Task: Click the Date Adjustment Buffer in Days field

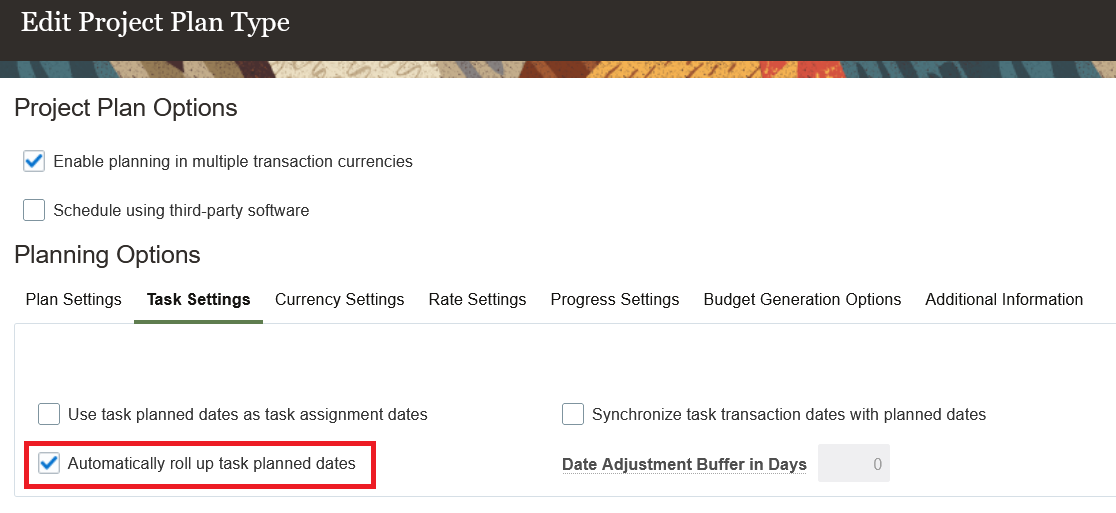Action: pos(853,465)
